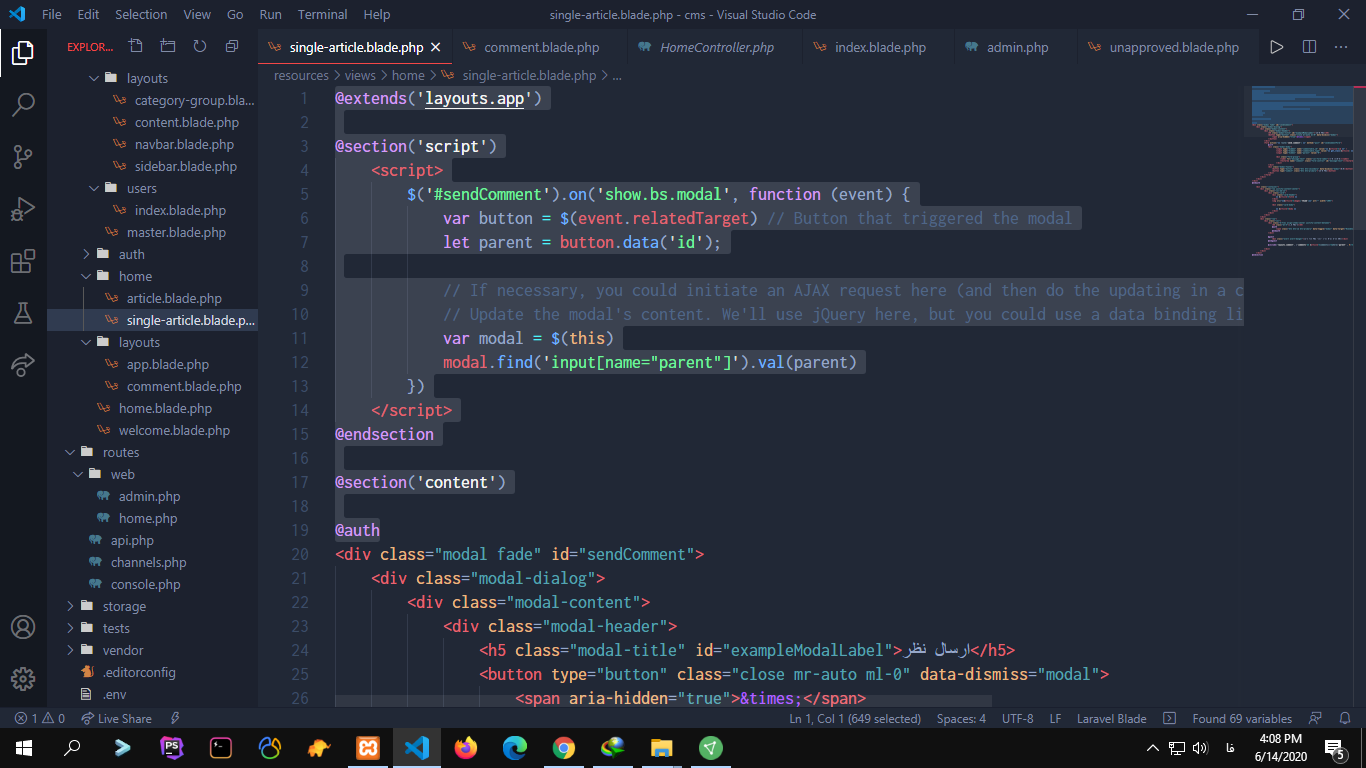Change indentation via Spaces: 4
The image size is (1366, 768).
[961, 718]
